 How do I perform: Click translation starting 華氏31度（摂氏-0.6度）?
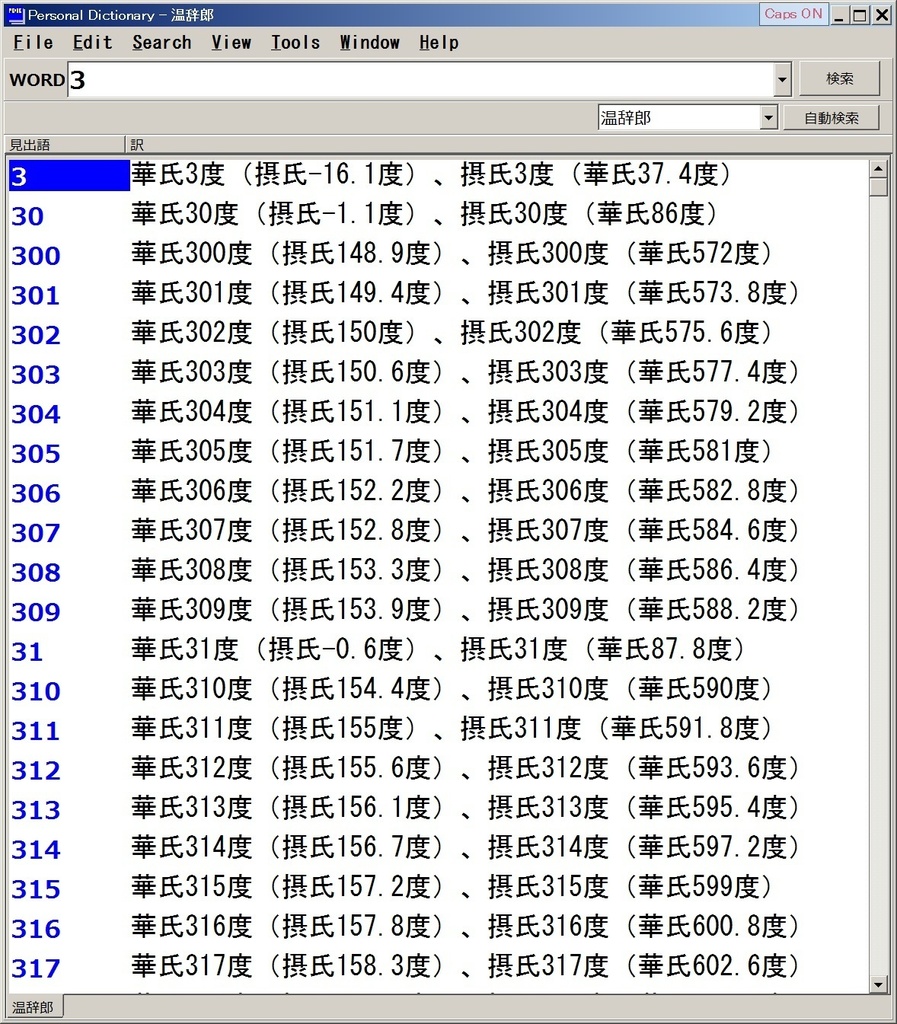tap(438, 649)
